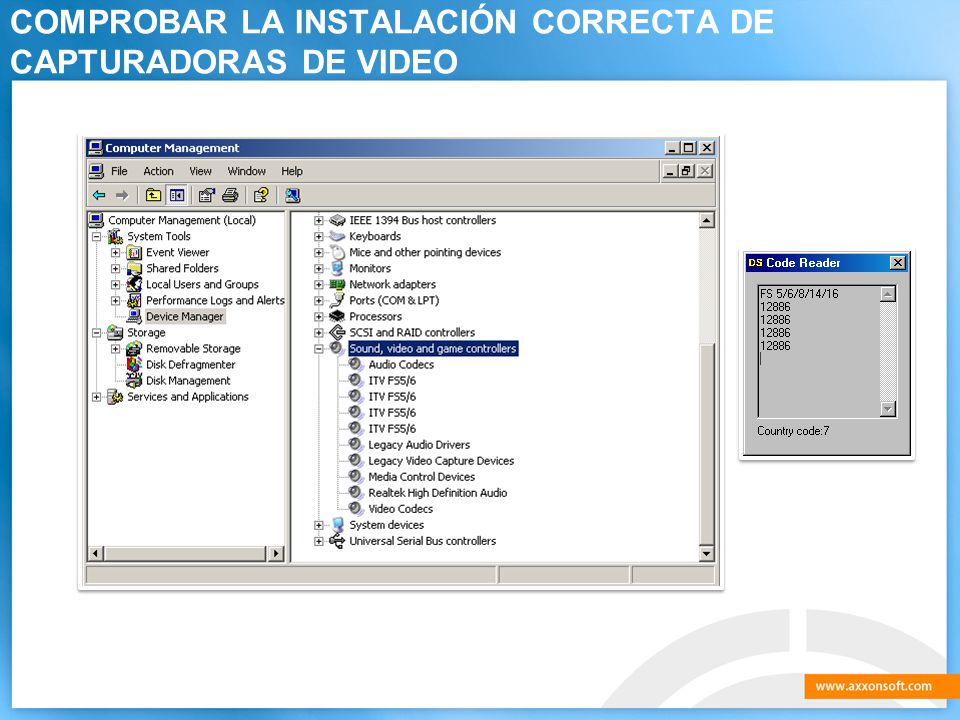
Task: Click the Services and Applications icon
Action: coord(115,397)
